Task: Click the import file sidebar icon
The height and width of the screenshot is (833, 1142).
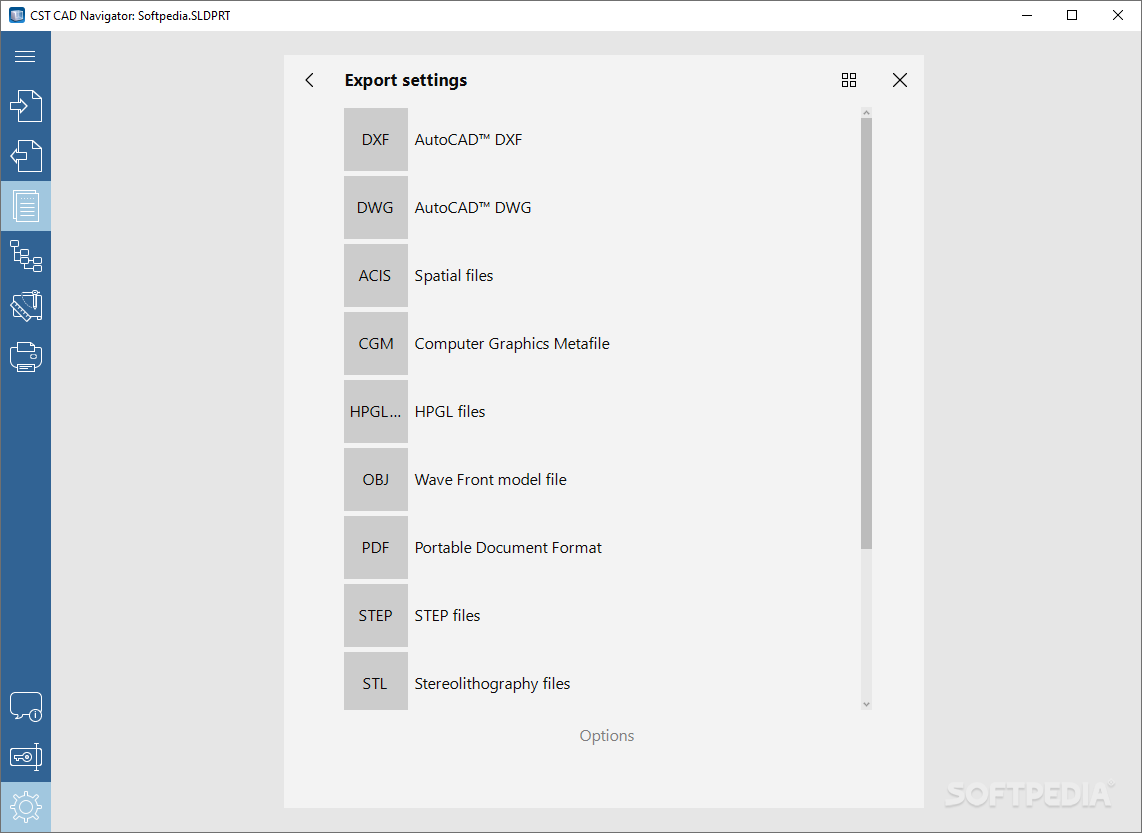Action: [x=25, y=106]
